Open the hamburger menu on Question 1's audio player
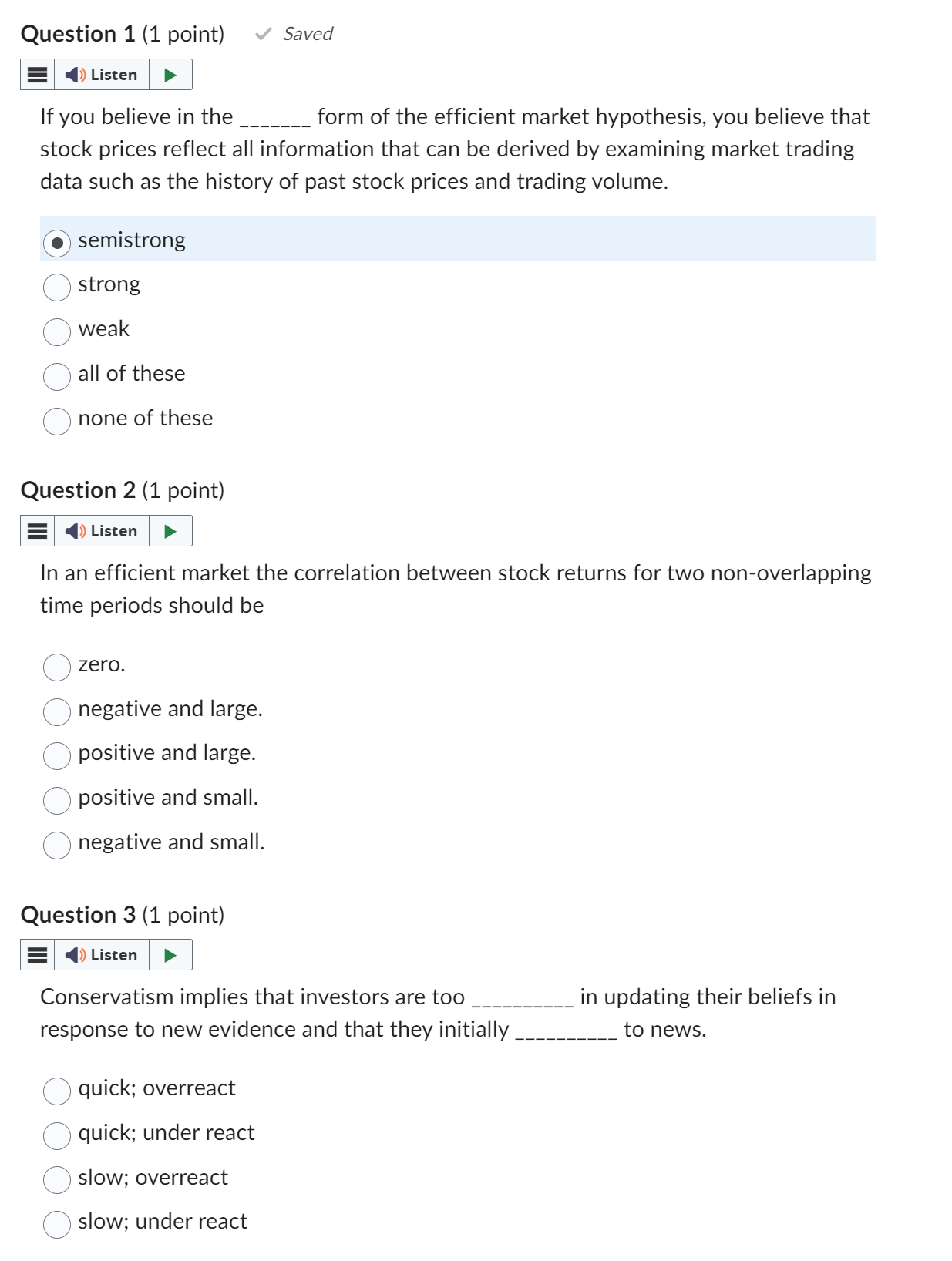Image resolution: width=952 pixels, height=1261 pixels. (x=36, y=74)
